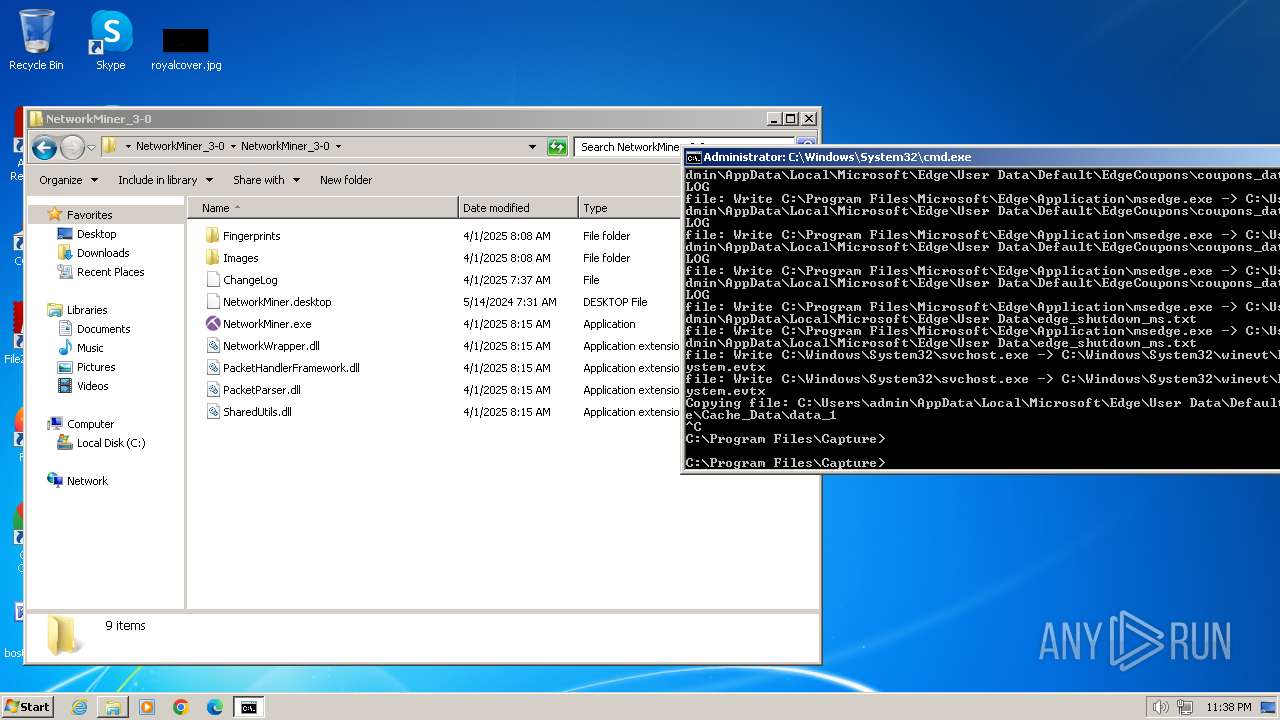Screen dimensions: 1280x720
Task: Select Desktop under Favorites
Action: click(x=96, y=234)
